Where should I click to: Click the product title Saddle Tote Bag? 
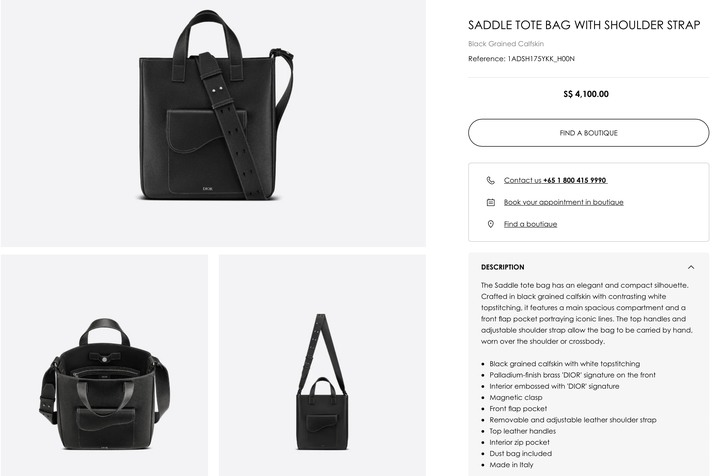(x=584, y=25)
